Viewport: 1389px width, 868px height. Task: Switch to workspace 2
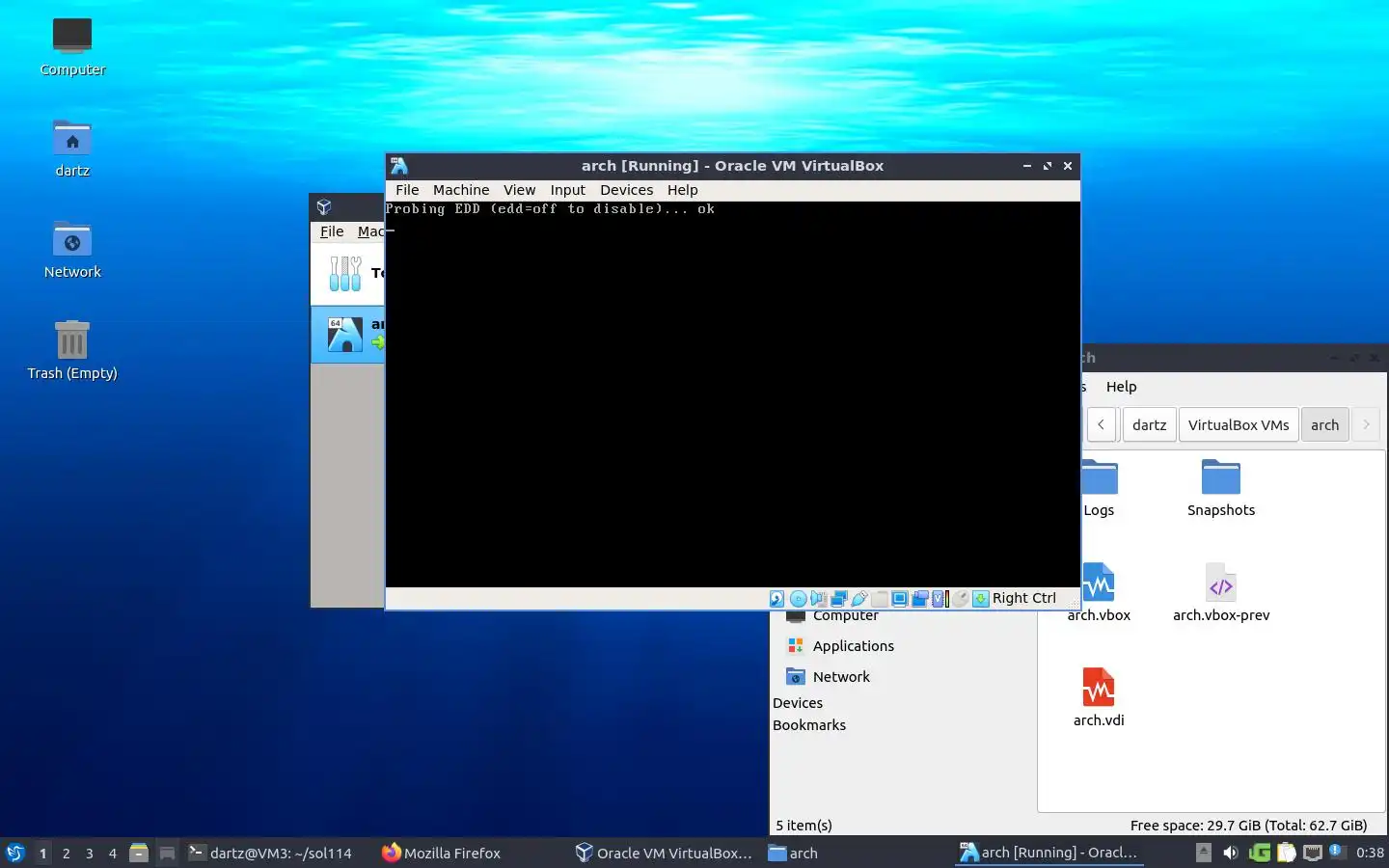66,853
